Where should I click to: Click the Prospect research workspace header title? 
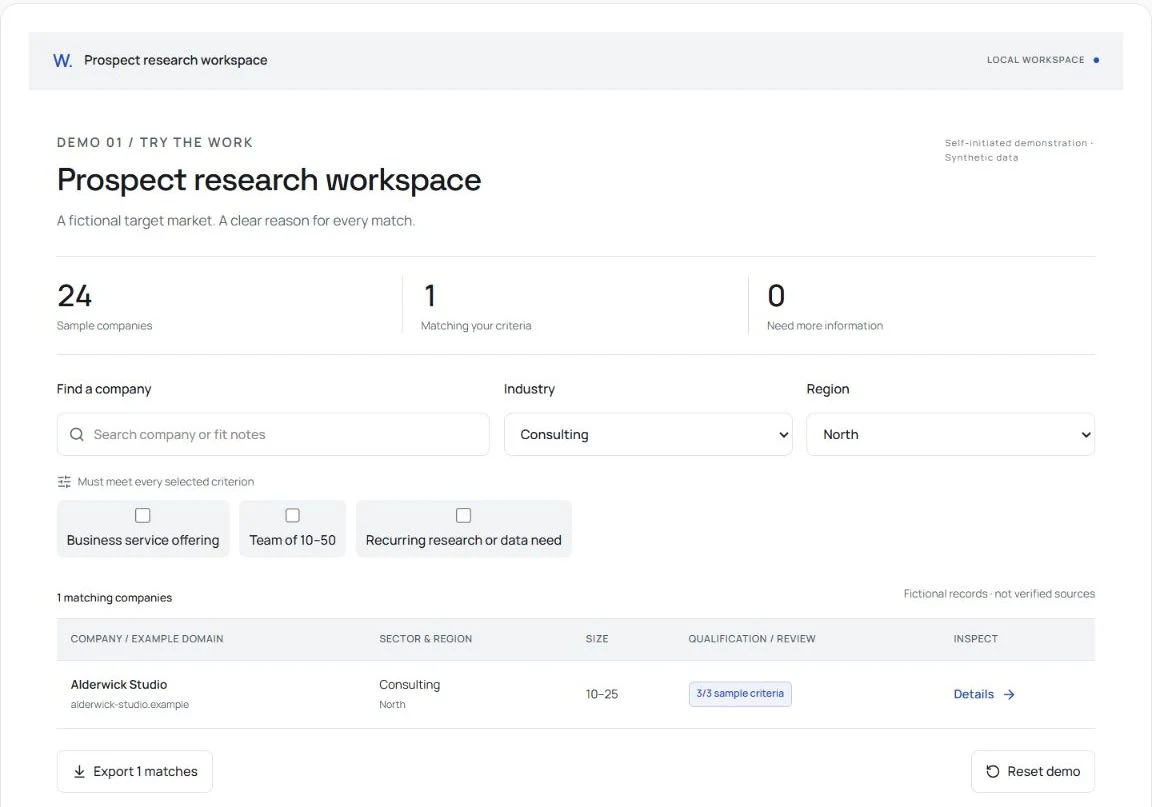[176, 60]
